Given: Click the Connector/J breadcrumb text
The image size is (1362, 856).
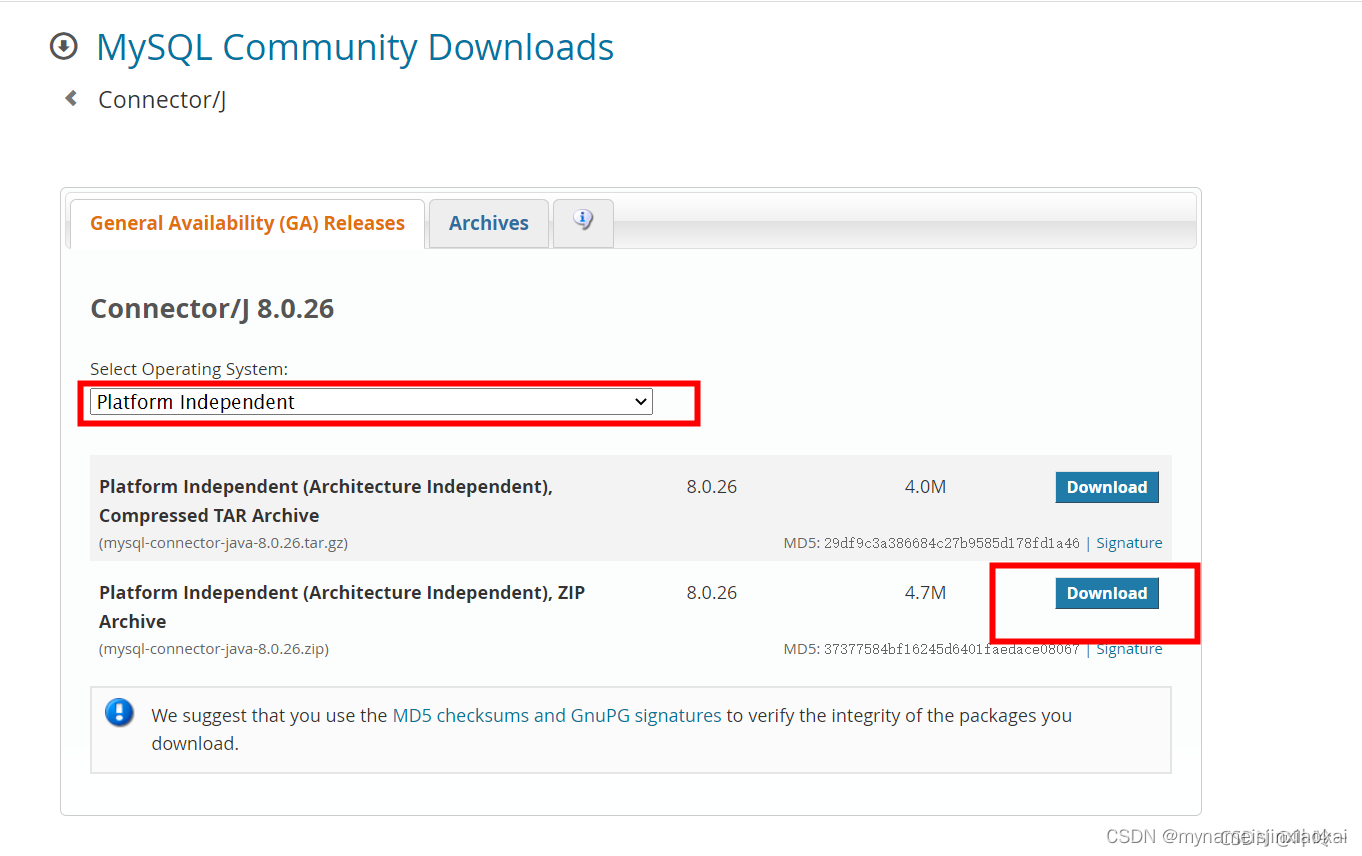Looking at the screenshot, I should point(162,99).
